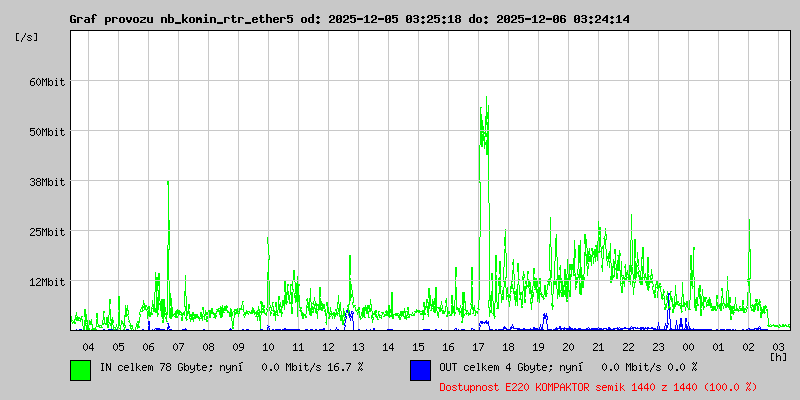Select the 04 hour mark on the time axis
Screen dimensions: 800x400
pyautogui.click(x=88, y=347)
